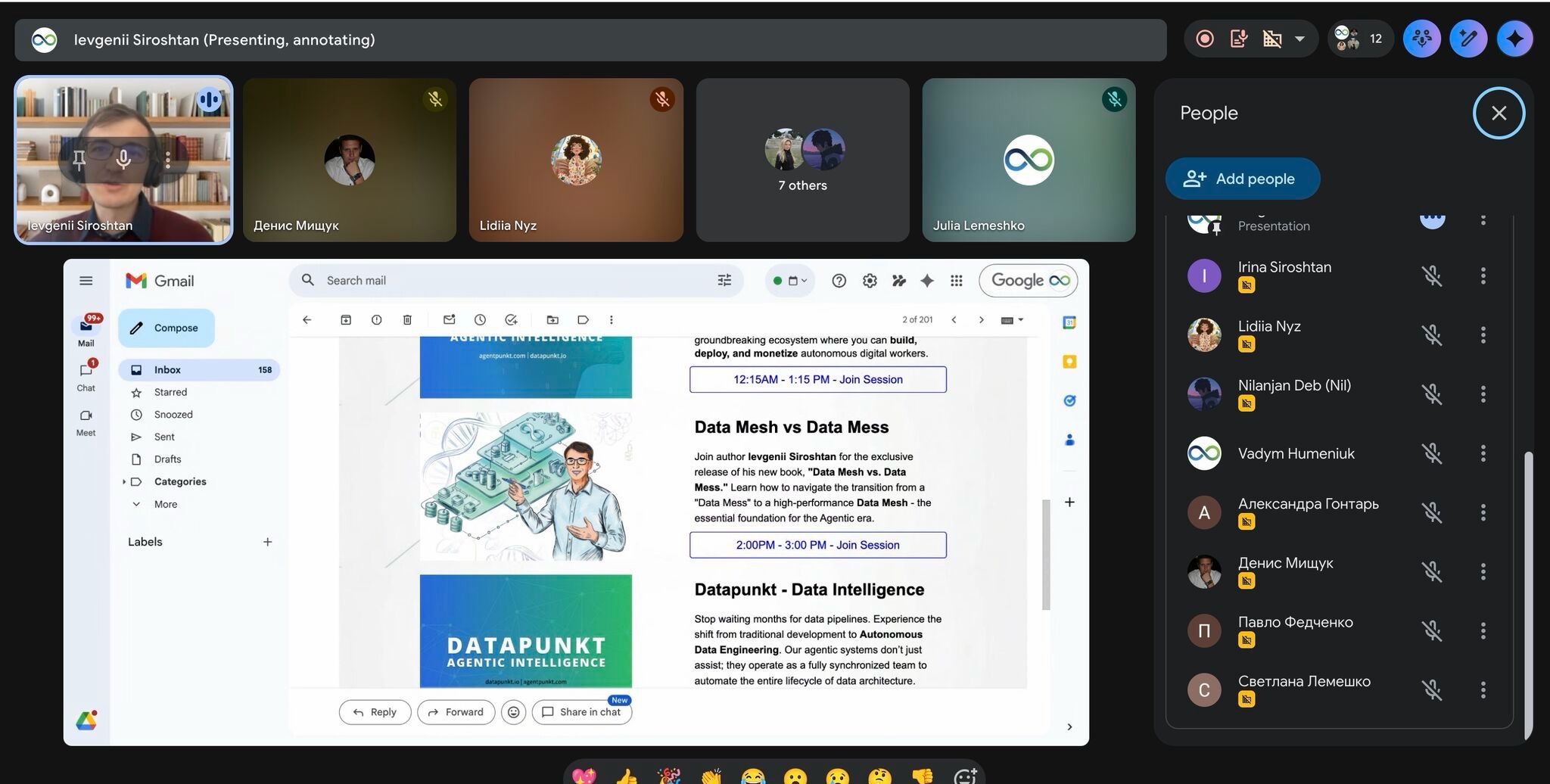Click the Search mail field

[515, 281]
